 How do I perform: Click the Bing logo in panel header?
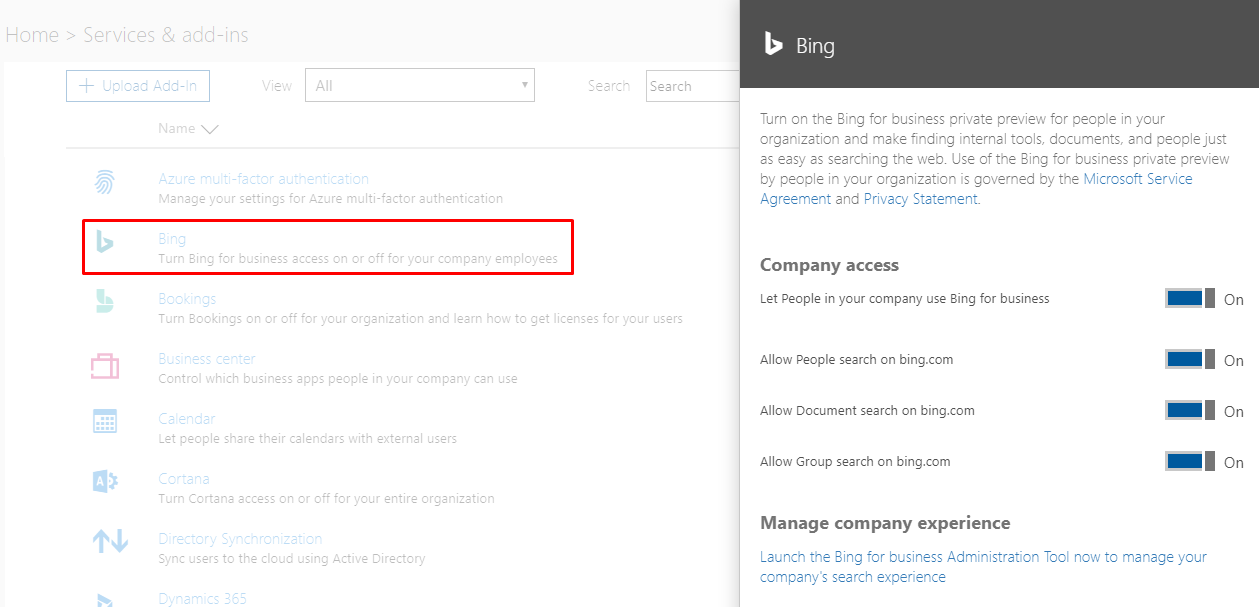click(x=773, y=44)
